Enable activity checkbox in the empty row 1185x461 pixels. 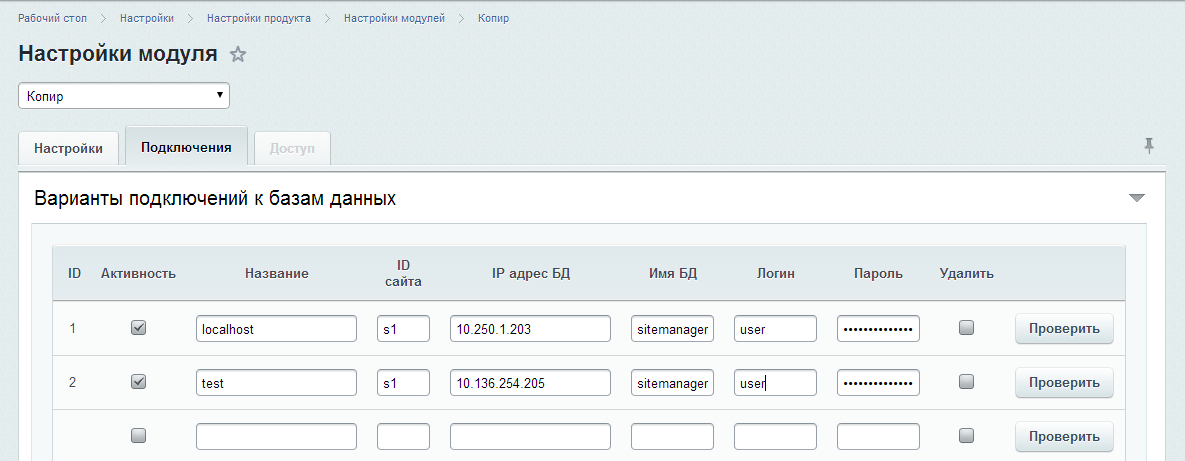[x=139, y=436]
